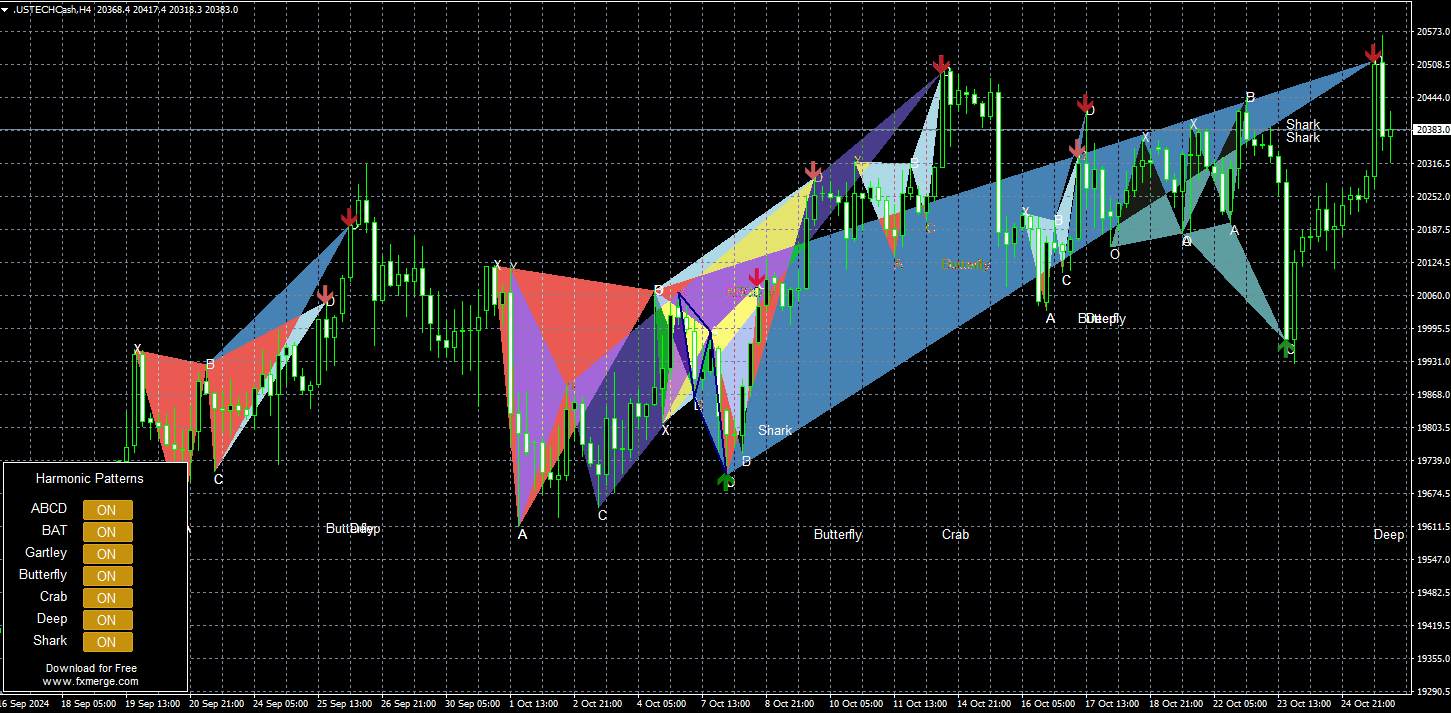Click the 16 Oct 05:00 time axis label
This screenshot has width=1451, height=713.
point(1048,704)
